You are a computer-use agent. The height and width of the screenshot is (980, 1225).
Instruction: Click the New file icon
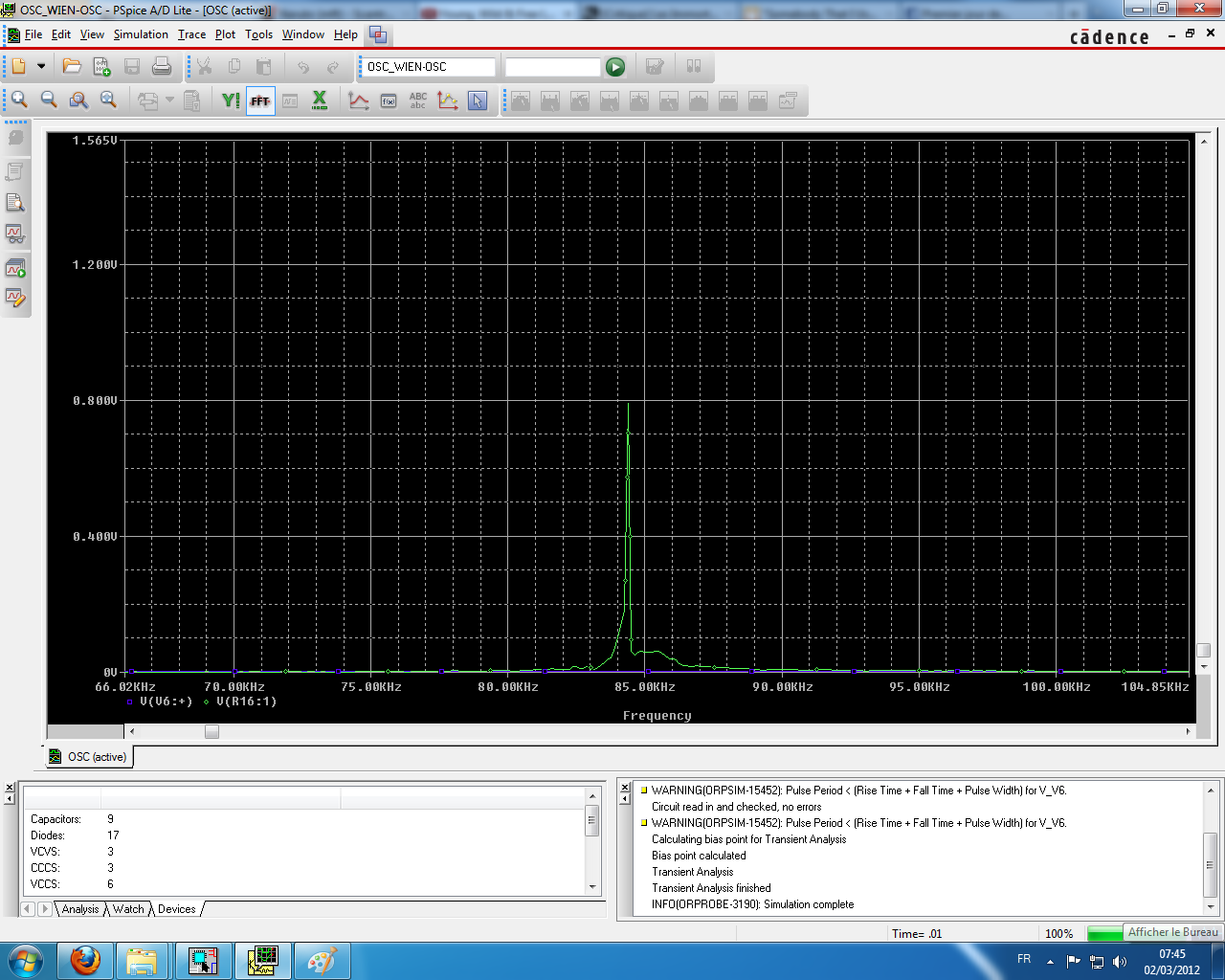pyautogui.click(x=19, y=66)
